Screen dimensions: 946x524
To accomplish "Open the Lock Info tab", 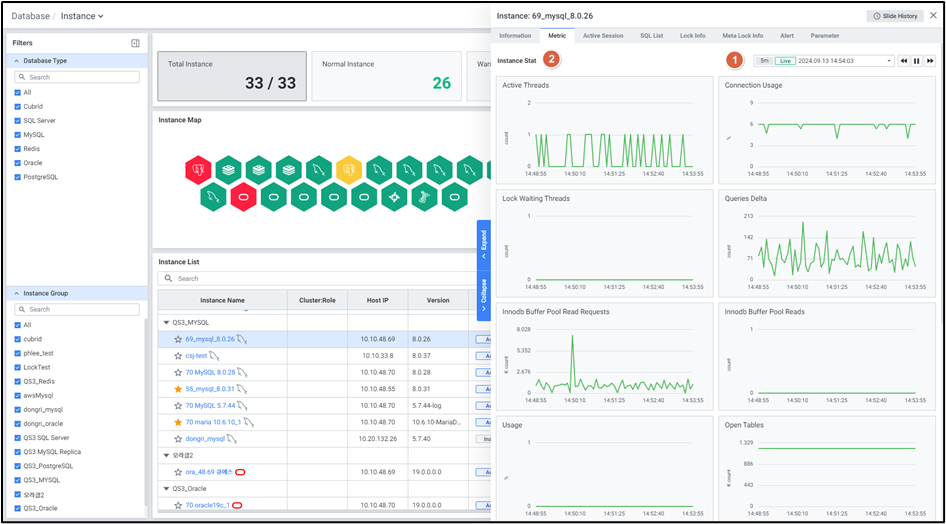I will coord(692,36).
